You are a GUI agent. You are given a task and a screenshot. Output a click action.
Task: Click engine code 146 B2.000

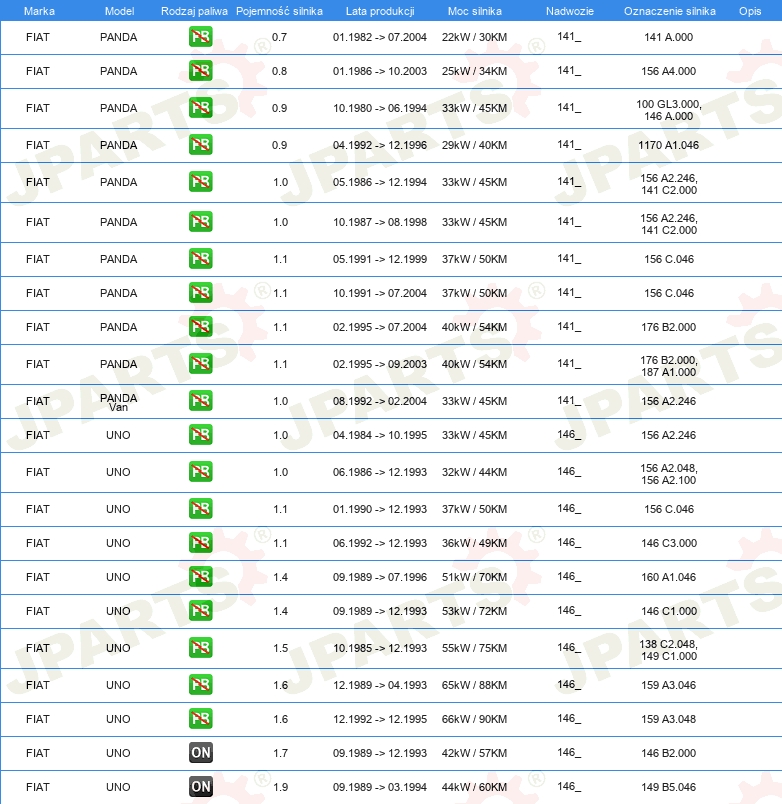pos(669,753)
